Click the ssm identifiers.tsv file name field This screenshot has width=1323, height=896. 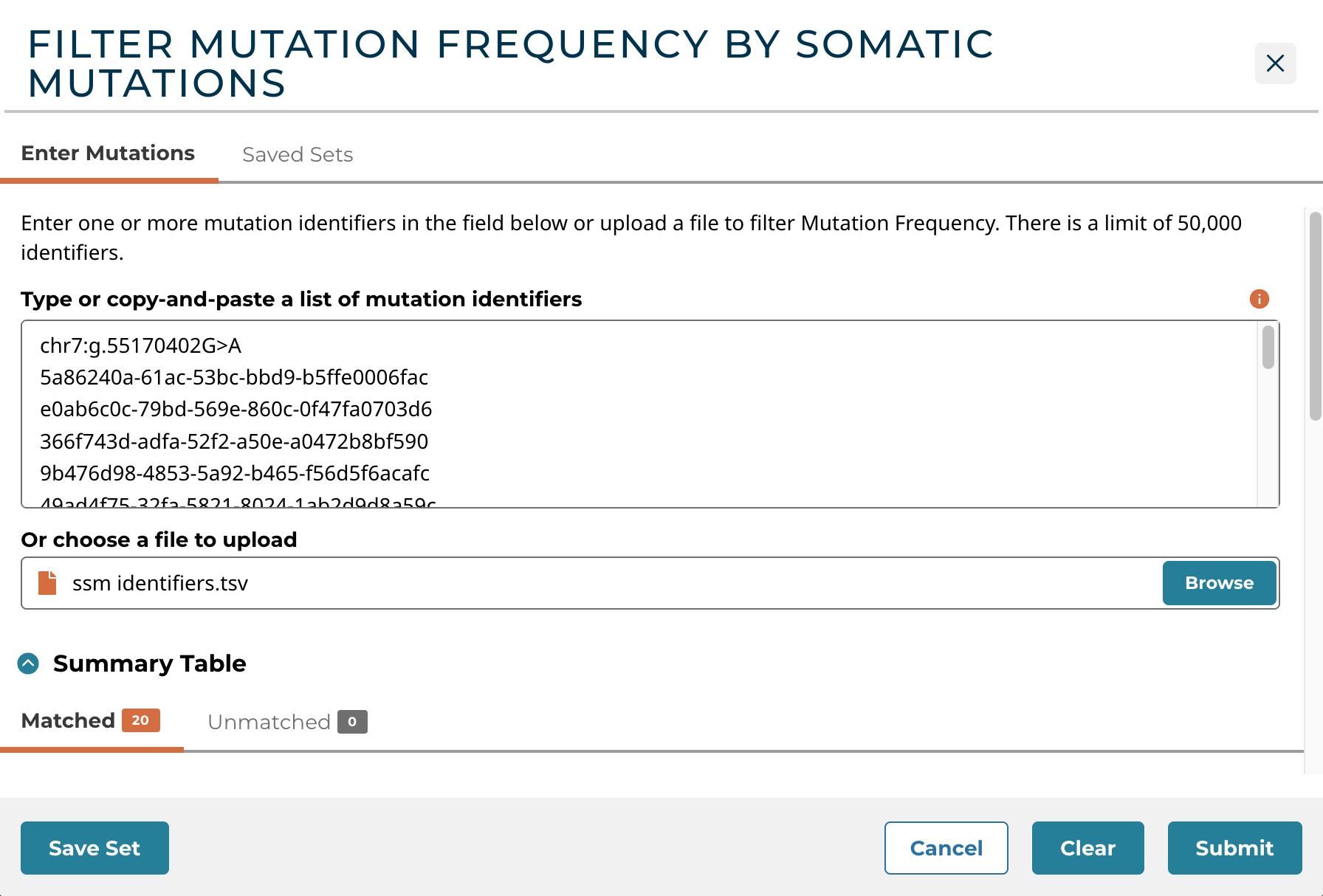591,583
